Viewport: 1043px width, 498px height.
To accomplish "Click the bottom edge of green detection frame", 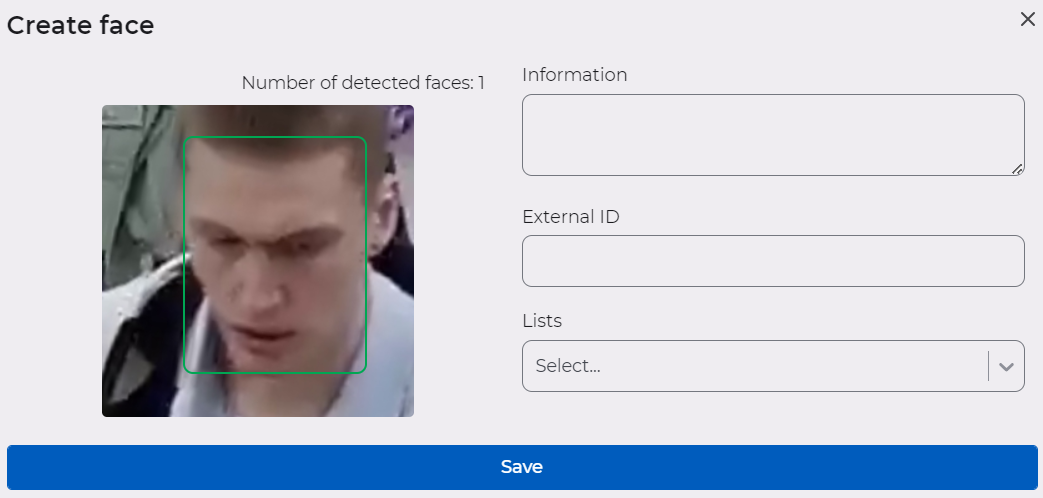I will pyautogui.click(x=275, y=373).
